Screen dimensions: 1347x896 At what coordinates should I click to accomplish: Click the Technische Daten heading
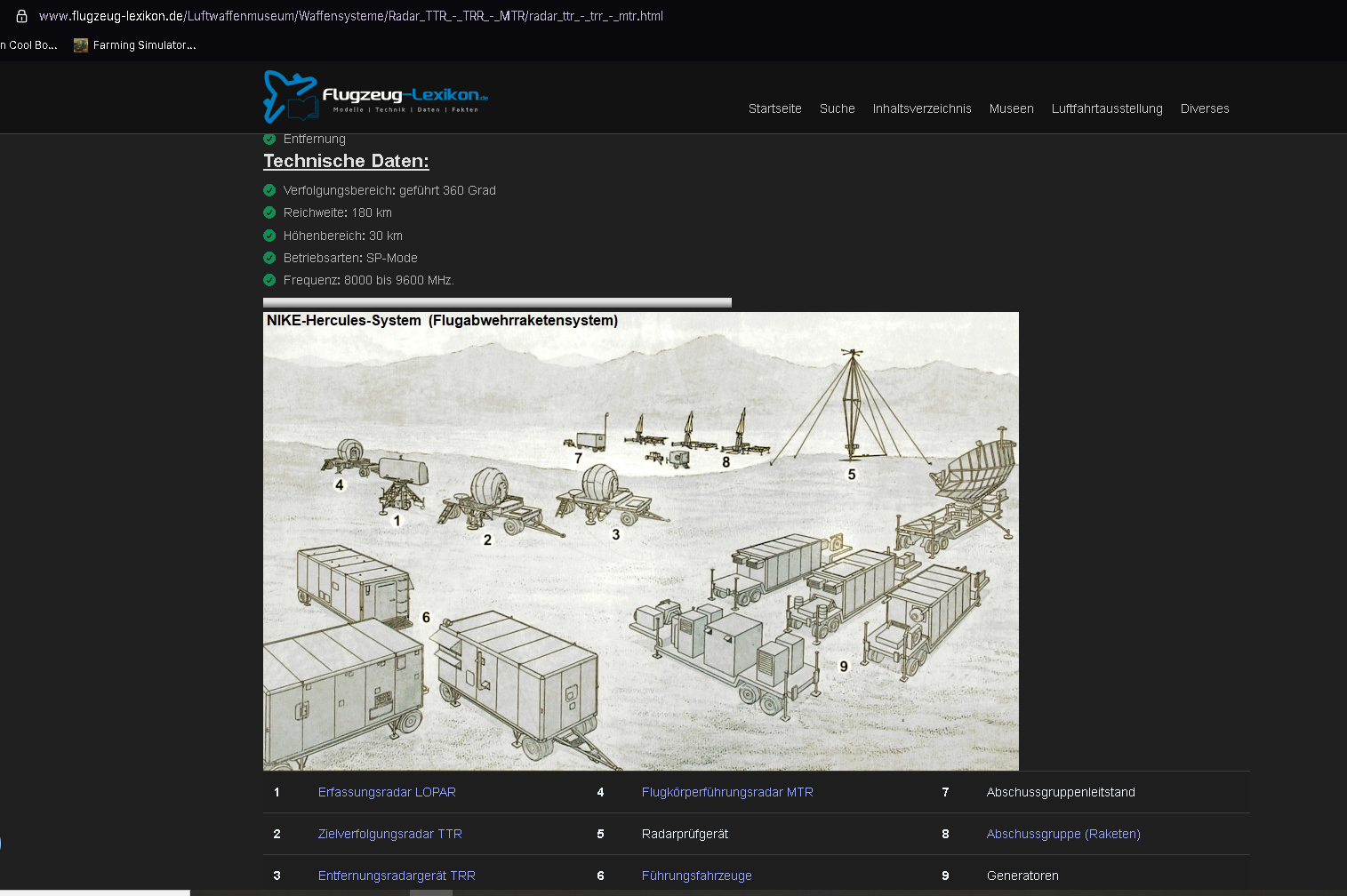(x=346, y=161)
